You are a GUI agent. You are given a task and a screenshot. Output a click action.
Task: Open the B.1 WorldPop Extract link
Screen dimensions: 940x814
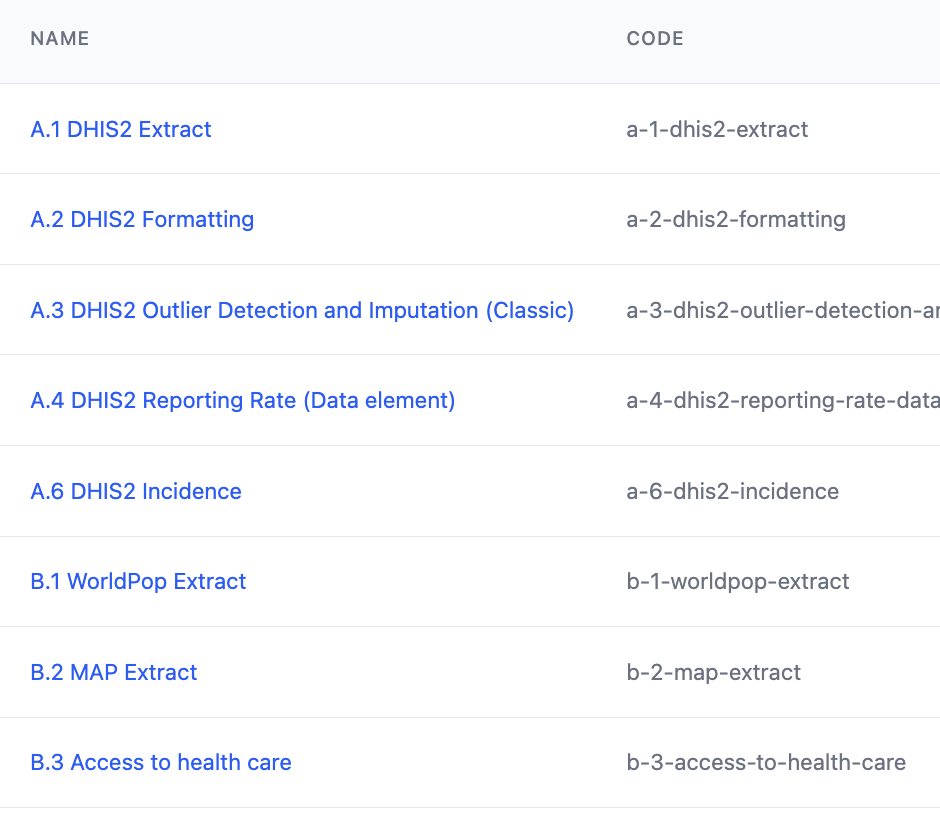[x=138, y=582]
